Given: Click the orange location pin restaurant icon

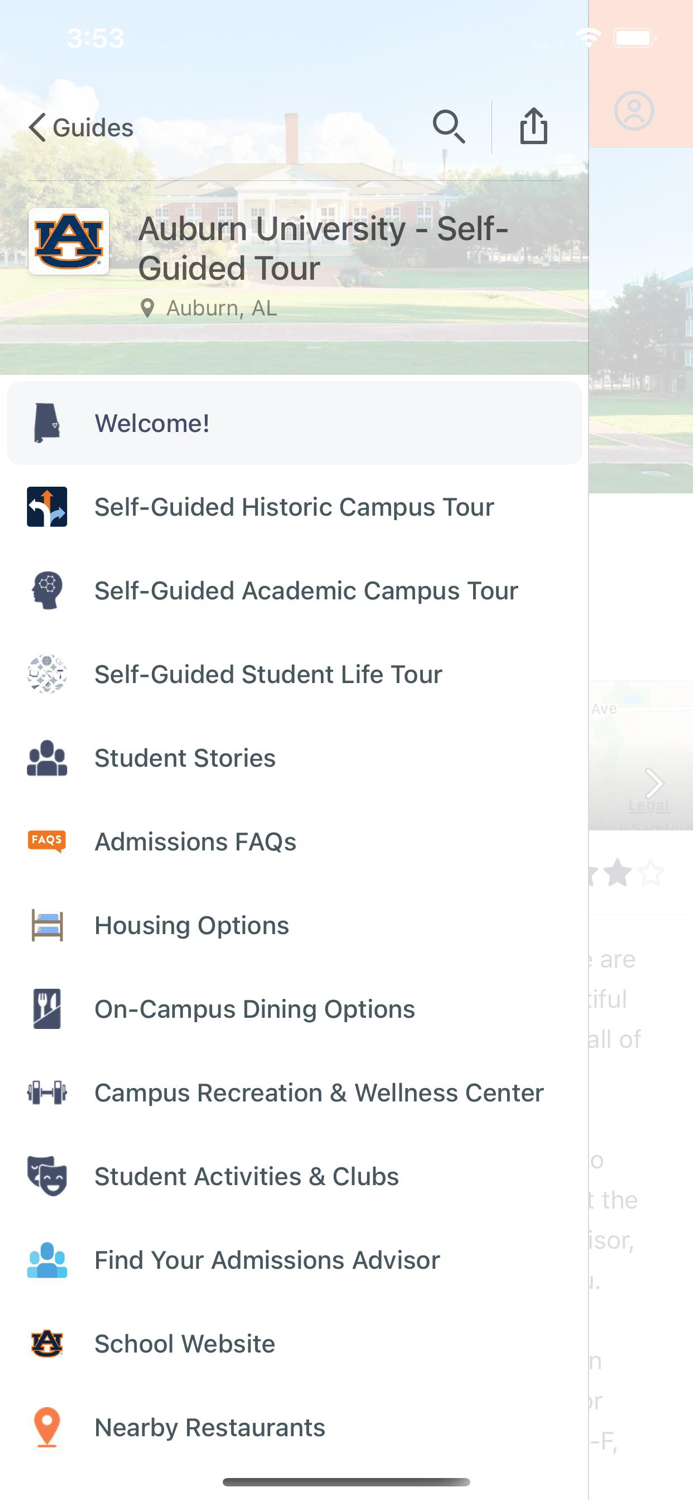Looking at the screenshot, I should pyautogui.click(x=45, y=1427).
